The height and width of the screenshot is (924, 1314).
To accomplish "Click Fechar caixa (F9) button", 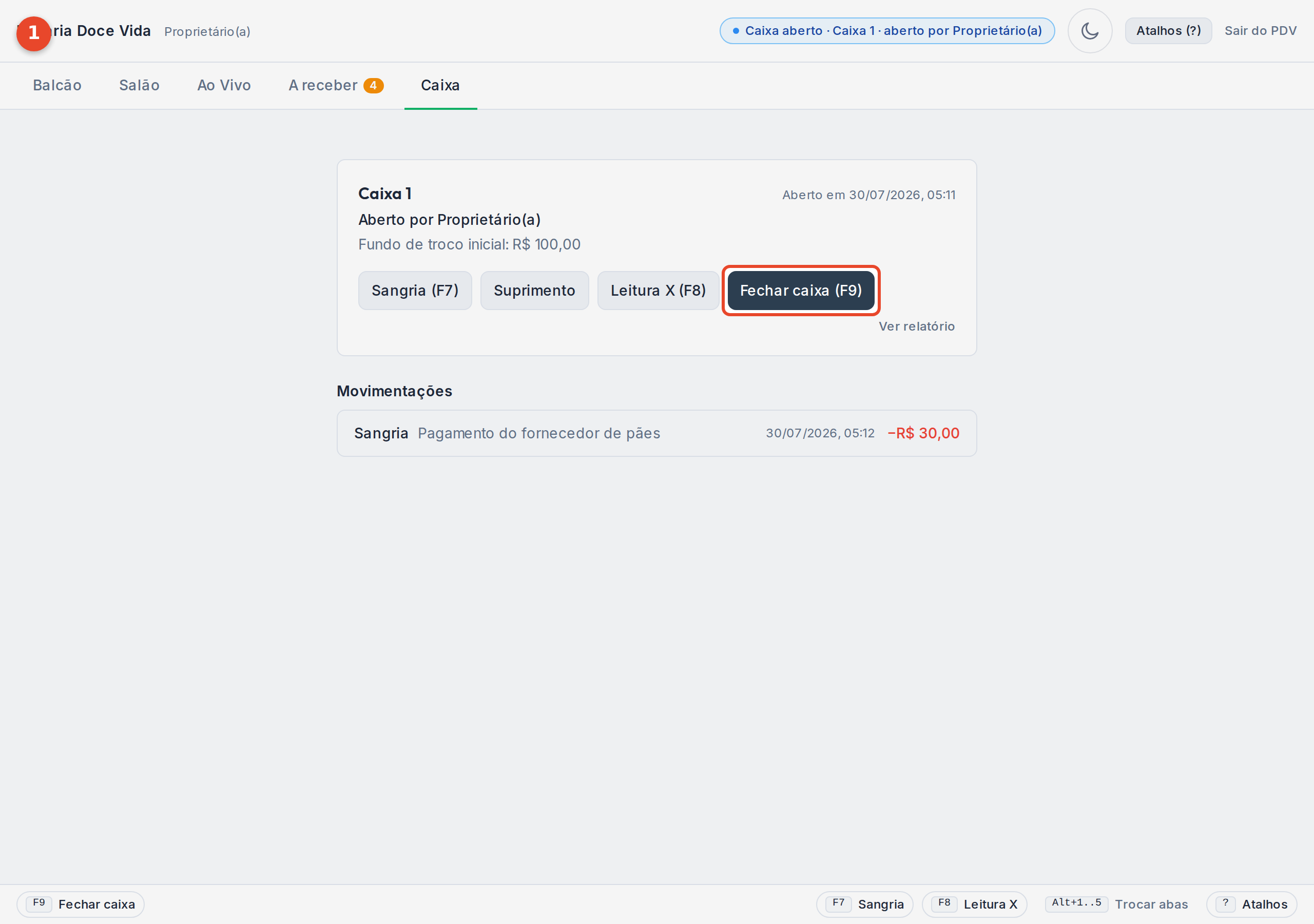I will coord(801,290).
